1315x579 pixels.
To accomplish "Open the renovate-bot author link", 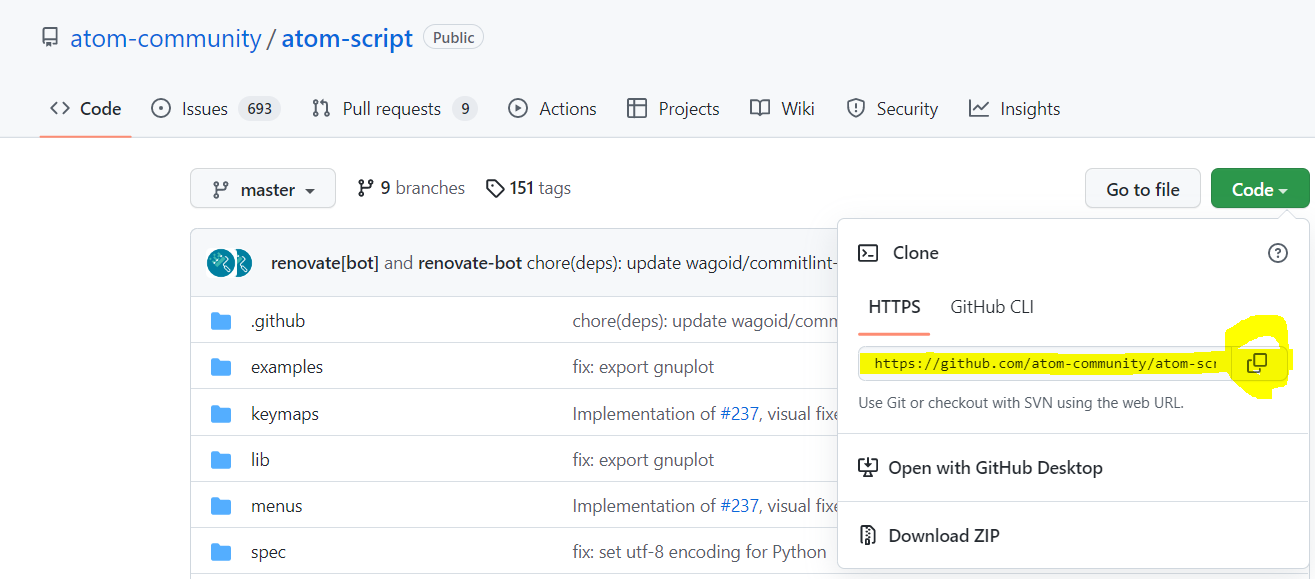I will click(470, 263).
